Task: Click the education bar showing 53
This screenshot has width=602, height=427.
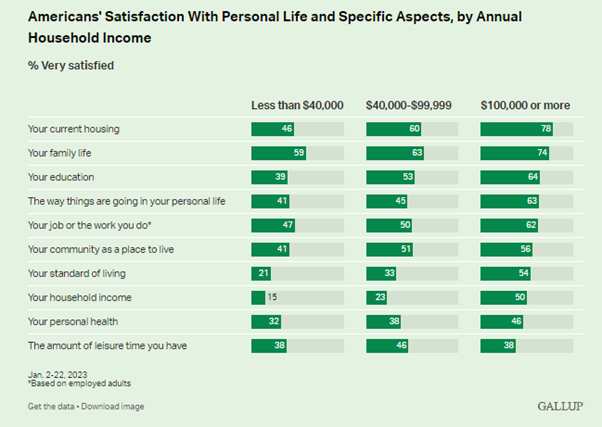Action: [392, 177]
